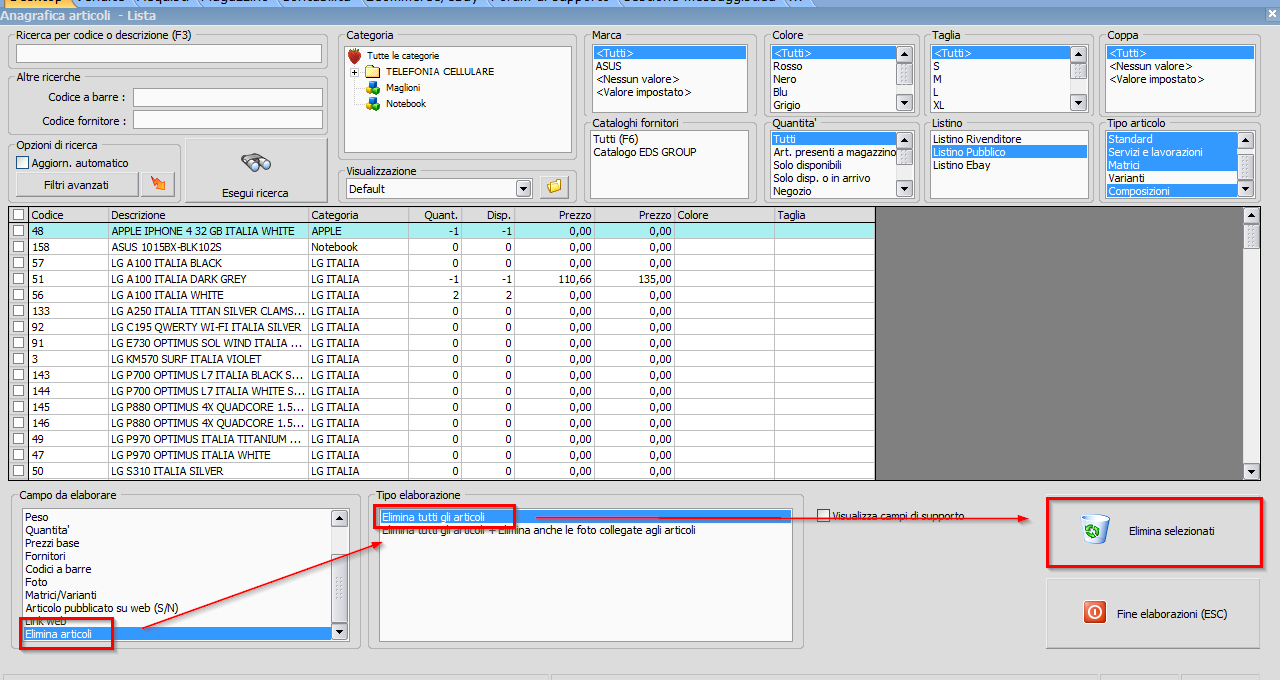Select checkbox of LG S310 ITALIA SILVER row

point(18,471)
